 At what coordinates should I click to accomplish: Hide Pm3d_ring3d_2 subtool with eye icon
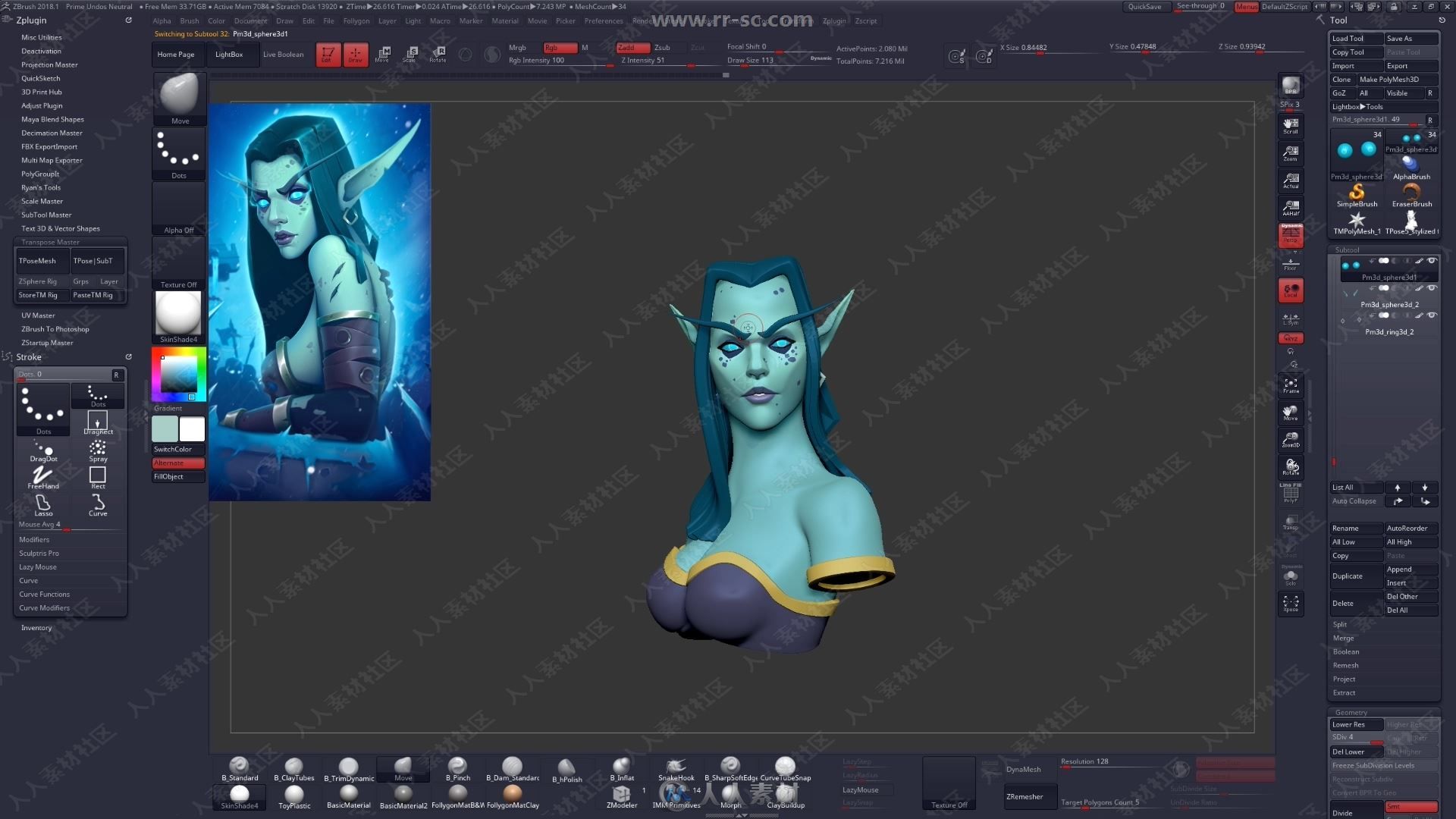(1432, 315)
